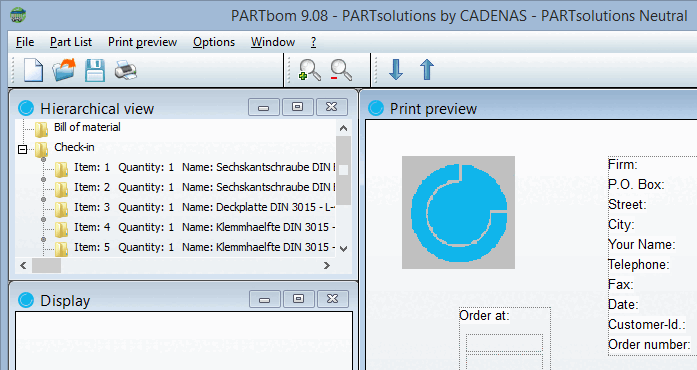The height and width of the screenshot is (370, 697).
Task: Open the Part List menu
Action: [x=71, y=42]
